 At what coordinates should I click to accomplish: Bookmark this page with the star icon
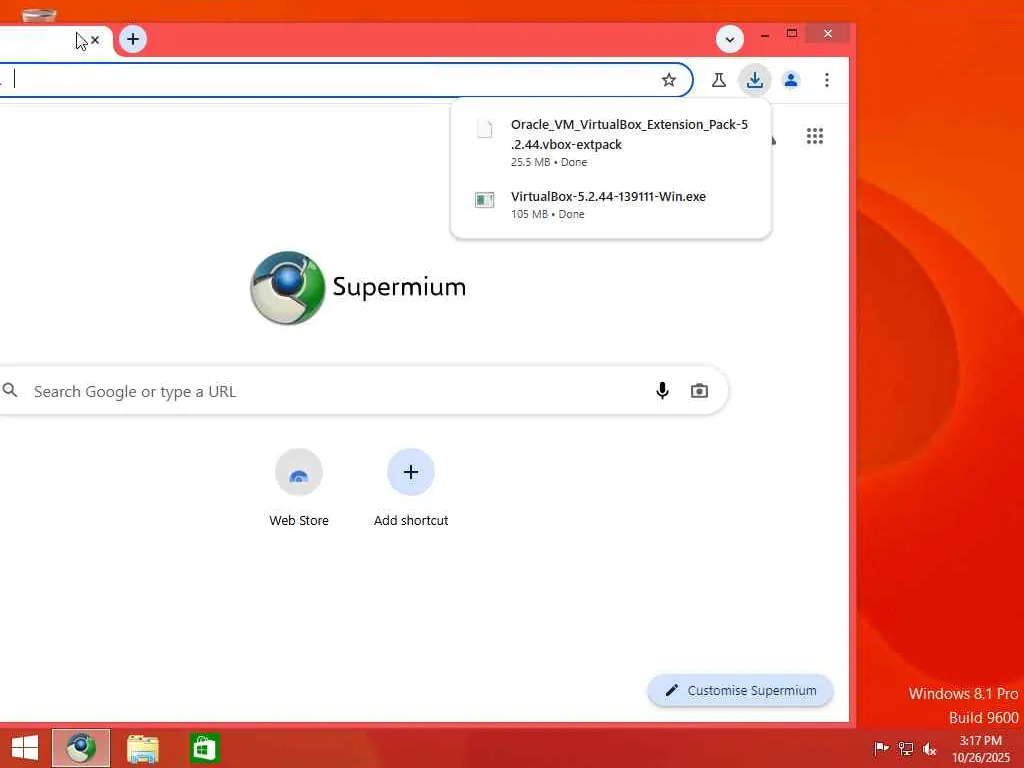click(669, 80)
